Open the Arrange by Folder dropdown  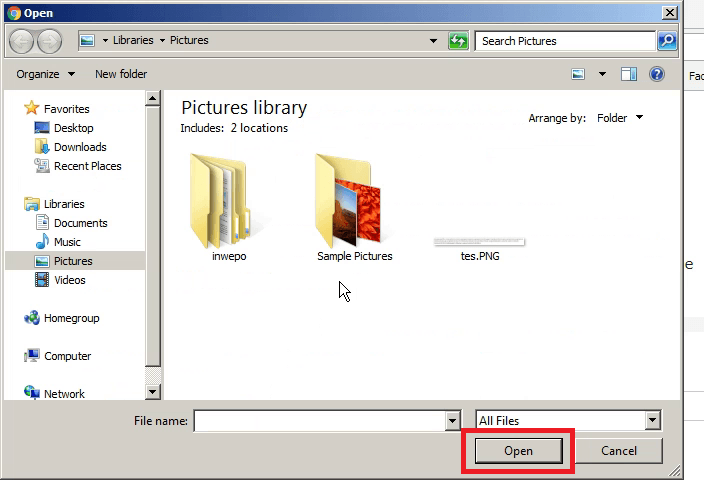[x=620, y=118]
